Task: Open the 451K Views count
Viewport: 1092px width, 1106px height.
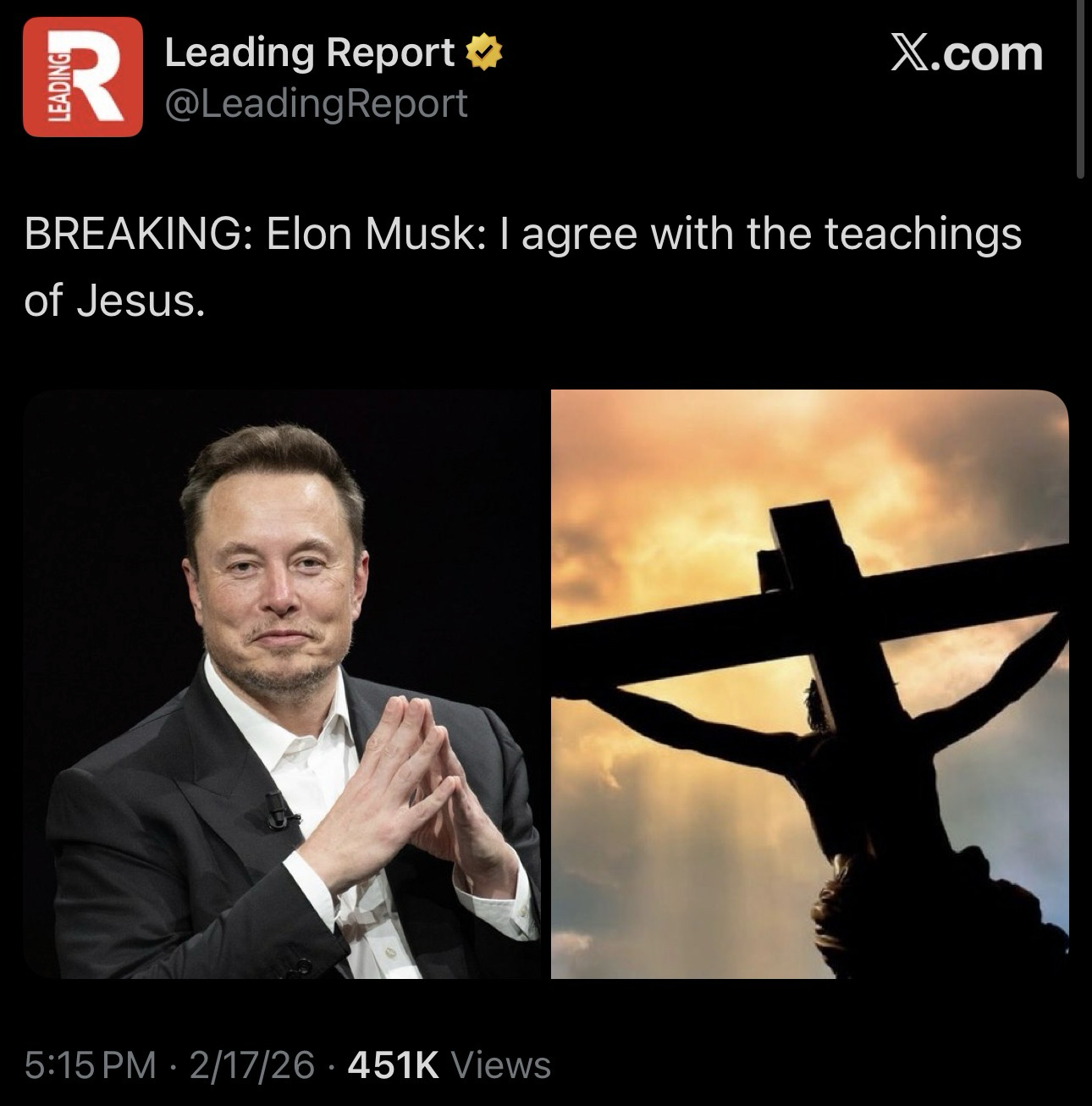Action: click(449, 1065)
